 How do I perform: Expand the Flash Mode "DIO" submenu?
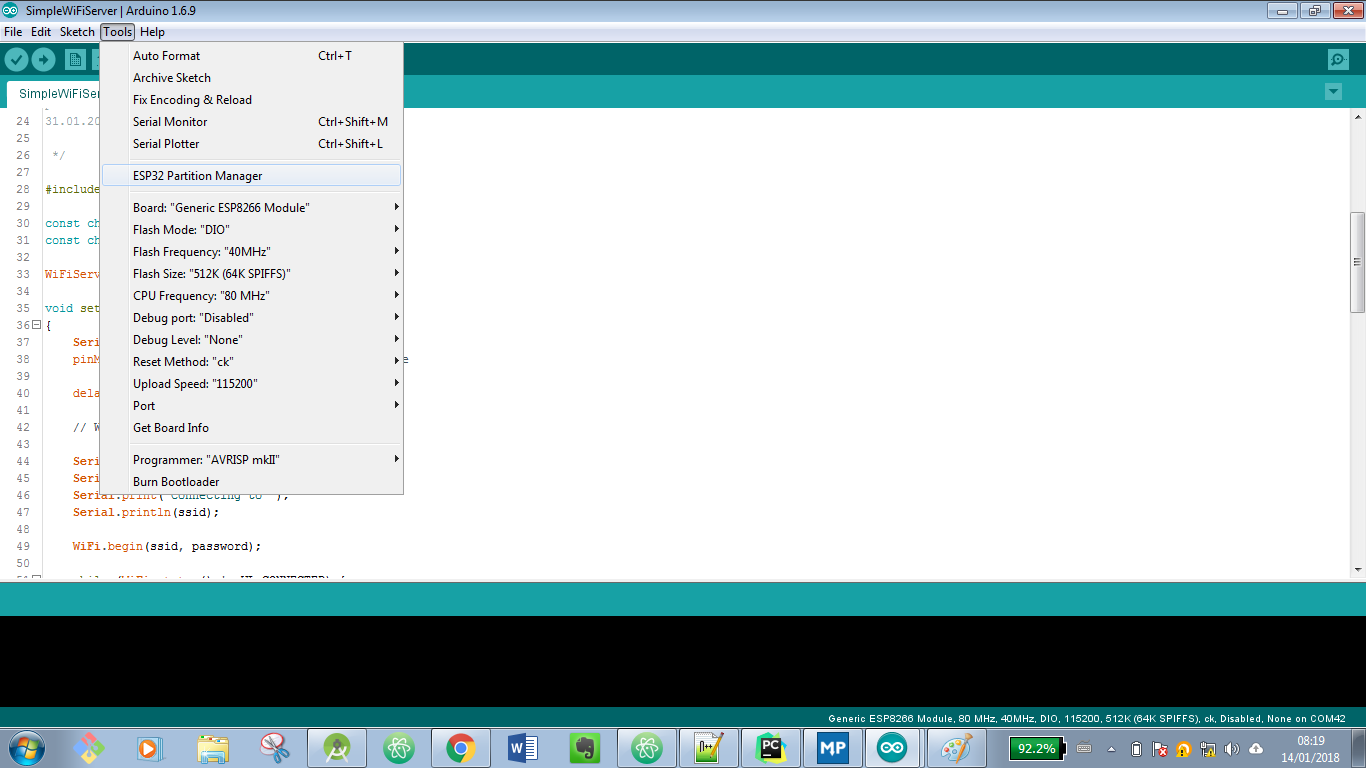click(252, 230)
